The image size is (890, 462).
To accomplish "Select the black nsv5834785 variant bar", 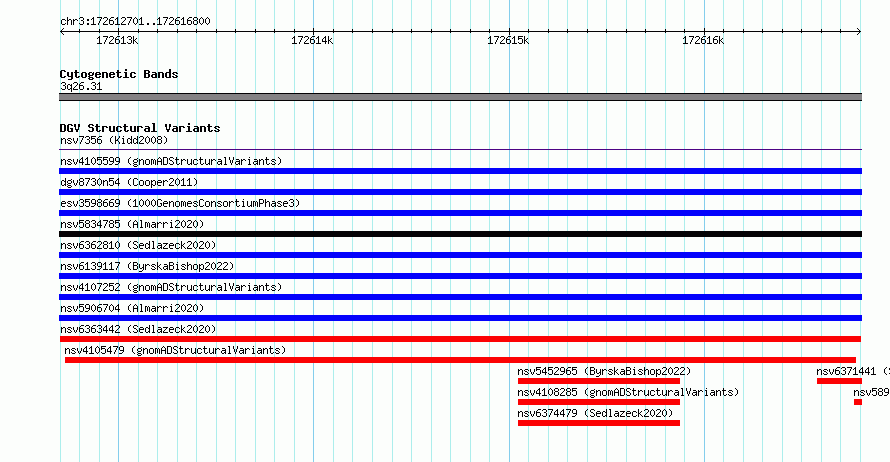I will click(460, 234).
